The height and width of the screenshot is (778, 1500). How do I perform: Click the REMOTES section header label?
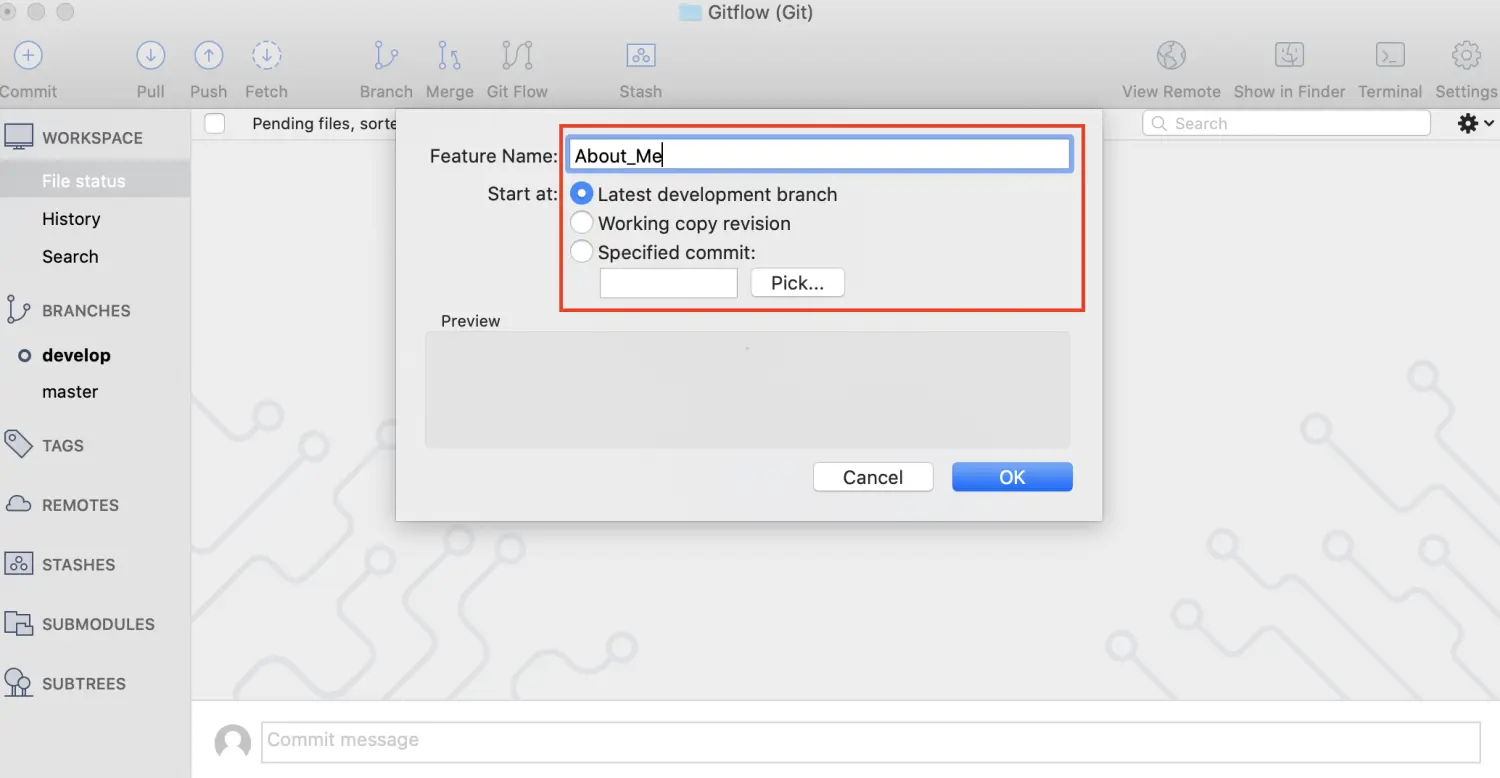pos(80,505)
